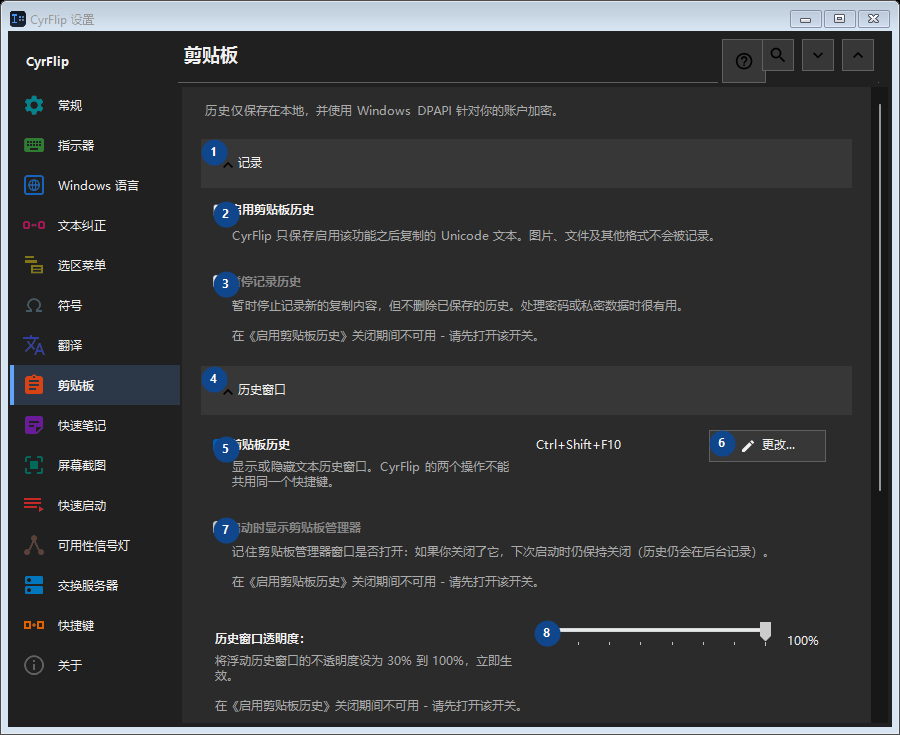
Task: Open the 屏幕截图 capture icon
Action: click(x=34, y=465)
